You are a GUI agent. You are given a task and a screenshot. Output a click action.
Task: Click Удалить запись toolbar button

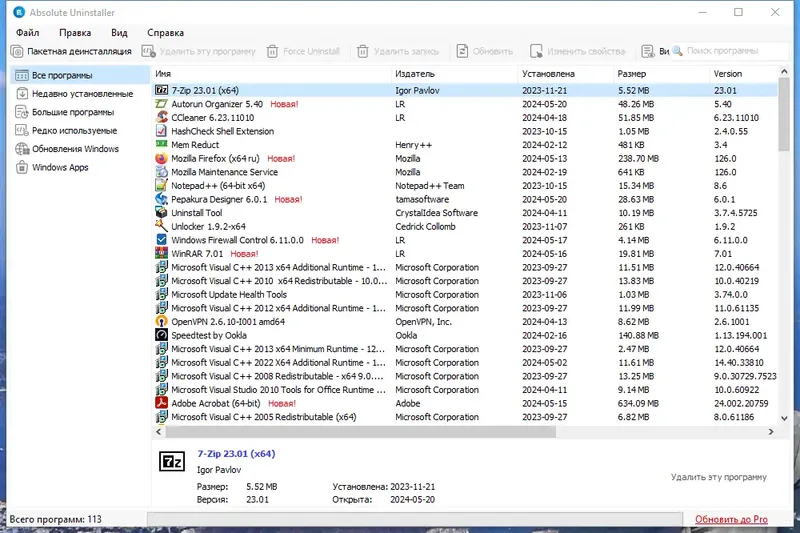click(x=397, y=52)
